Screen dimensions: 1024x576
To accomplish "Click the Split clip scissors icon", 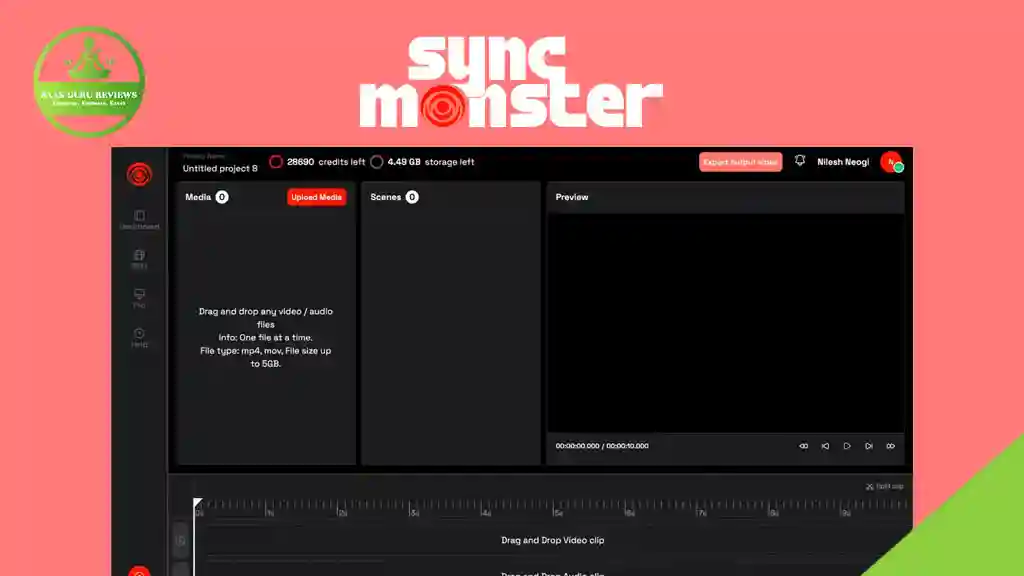I will 870,487.
